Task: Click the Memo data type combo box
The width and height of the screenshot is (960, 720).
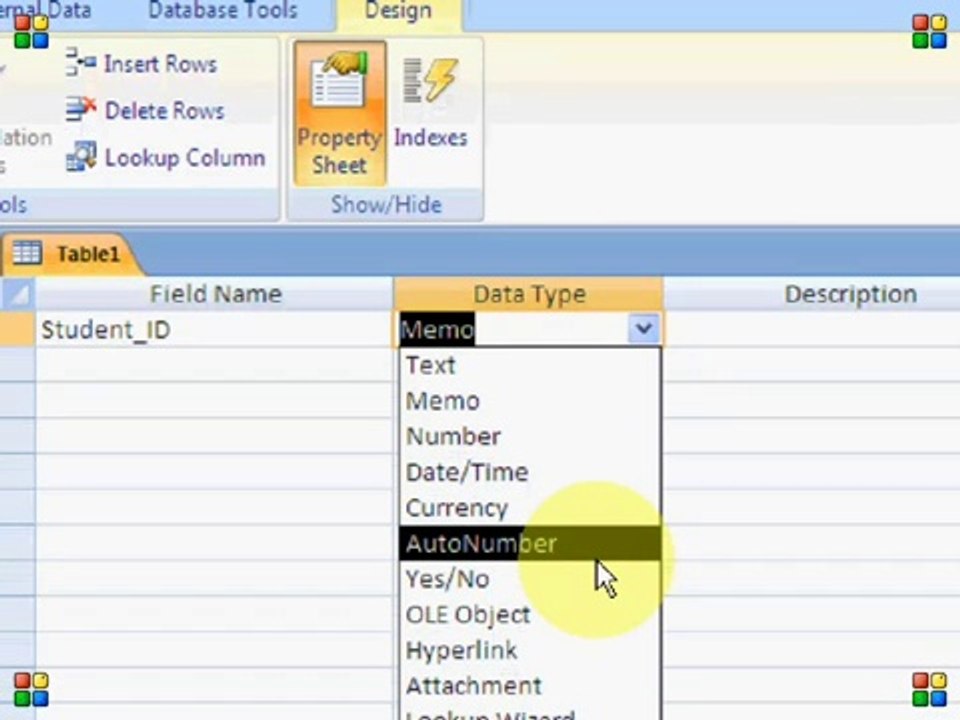Action: click(528, 329)
